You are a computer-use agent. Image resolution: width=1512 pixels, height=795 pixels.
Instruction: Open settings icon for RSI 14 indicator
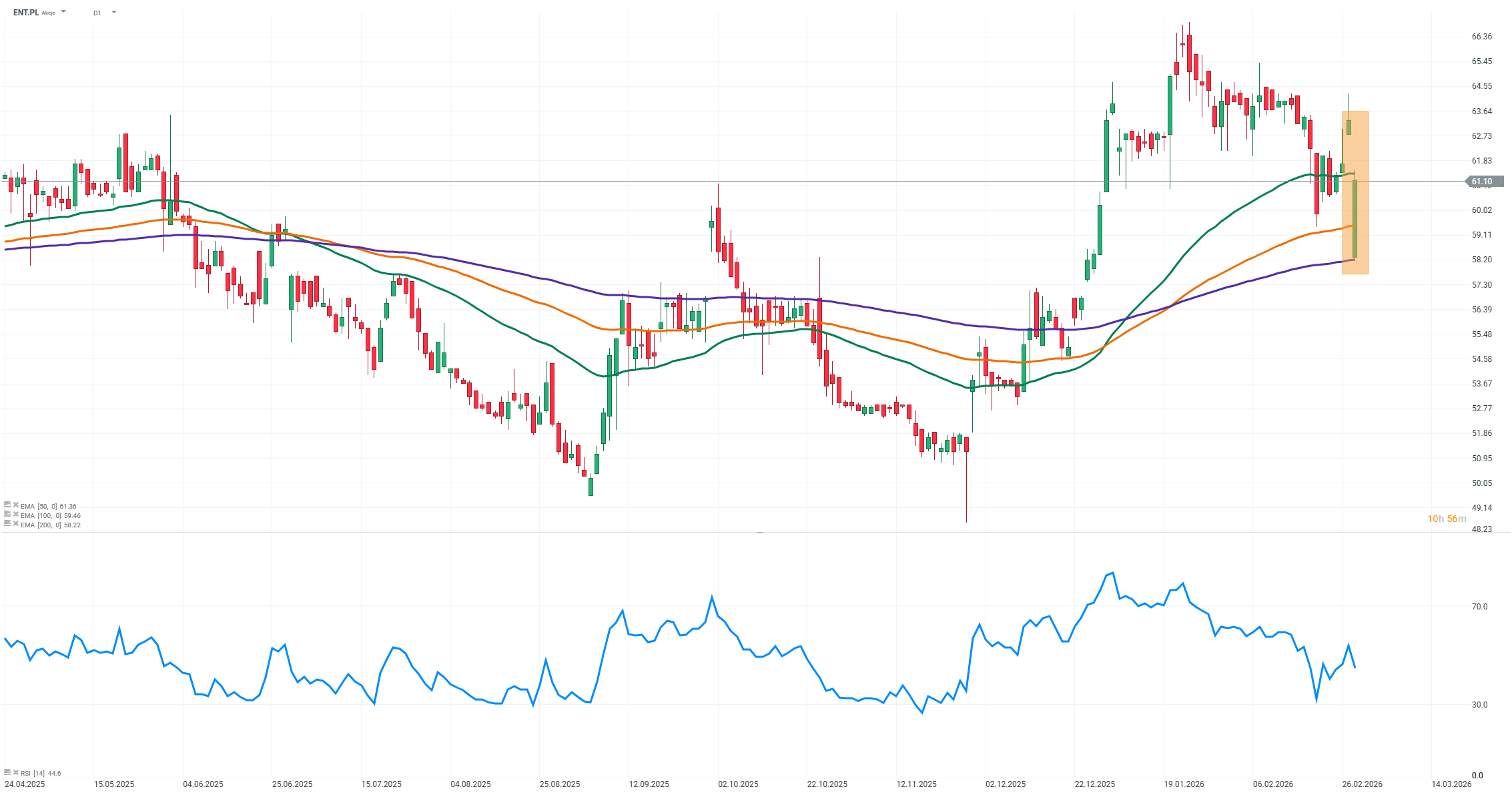pos(7,772)
